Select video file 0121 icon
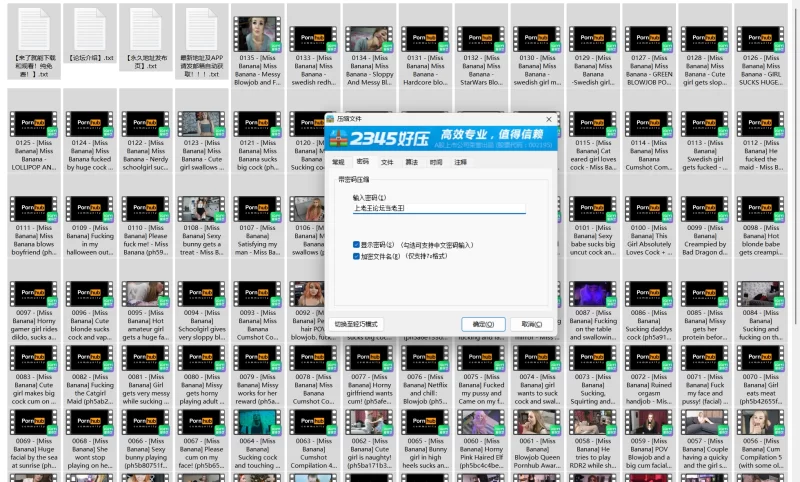800x482 pixels. tap(258, 124)
